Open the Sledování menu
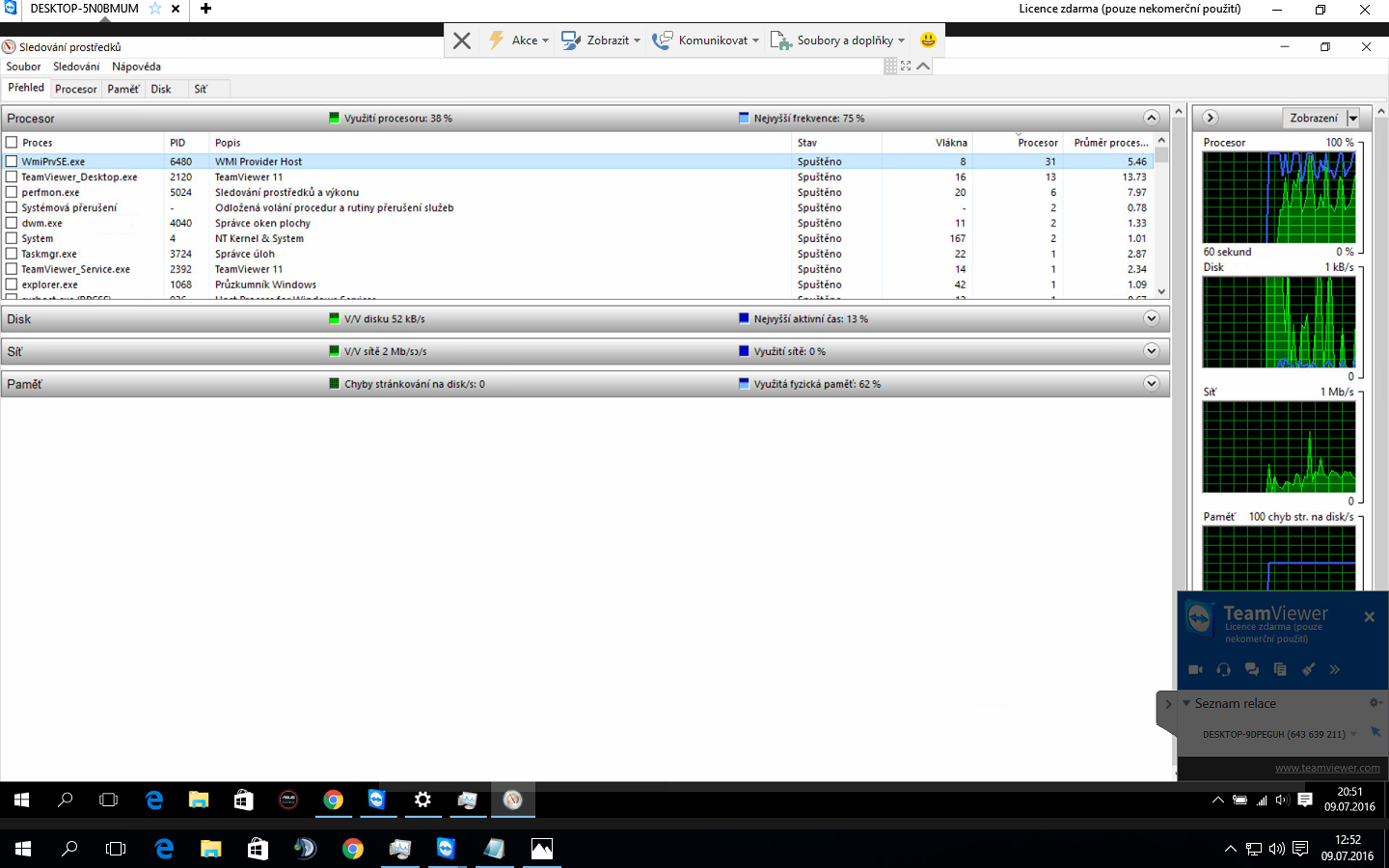The width and height of the screenshot is (1389, 868). click(76, 67)
